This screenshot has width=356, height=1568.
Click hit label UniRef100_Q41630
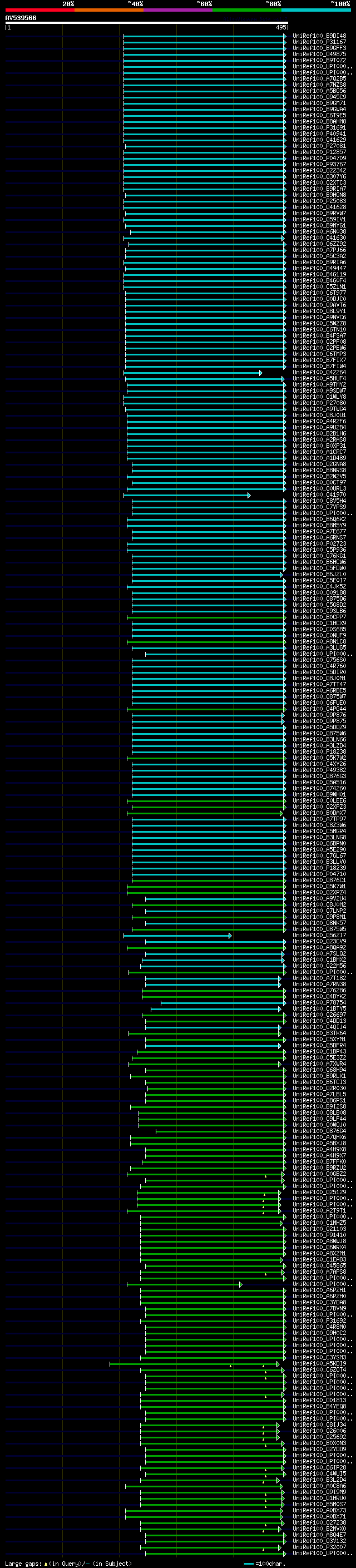(319, 238)
